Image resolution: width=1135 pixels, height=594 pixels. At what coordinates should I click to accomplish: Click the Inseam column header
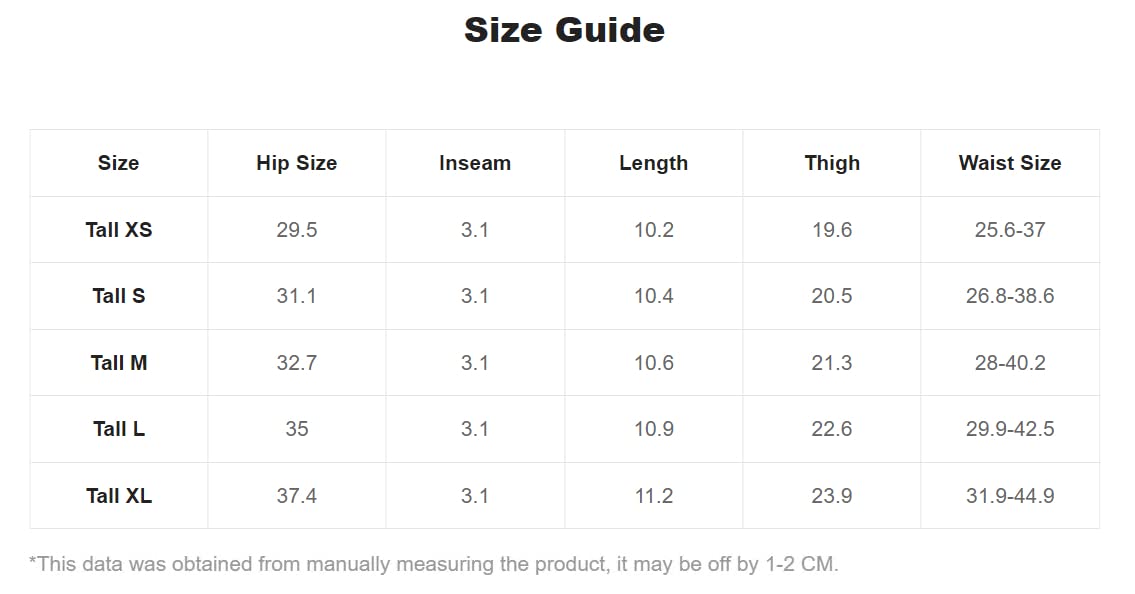[x=475, y=163]
